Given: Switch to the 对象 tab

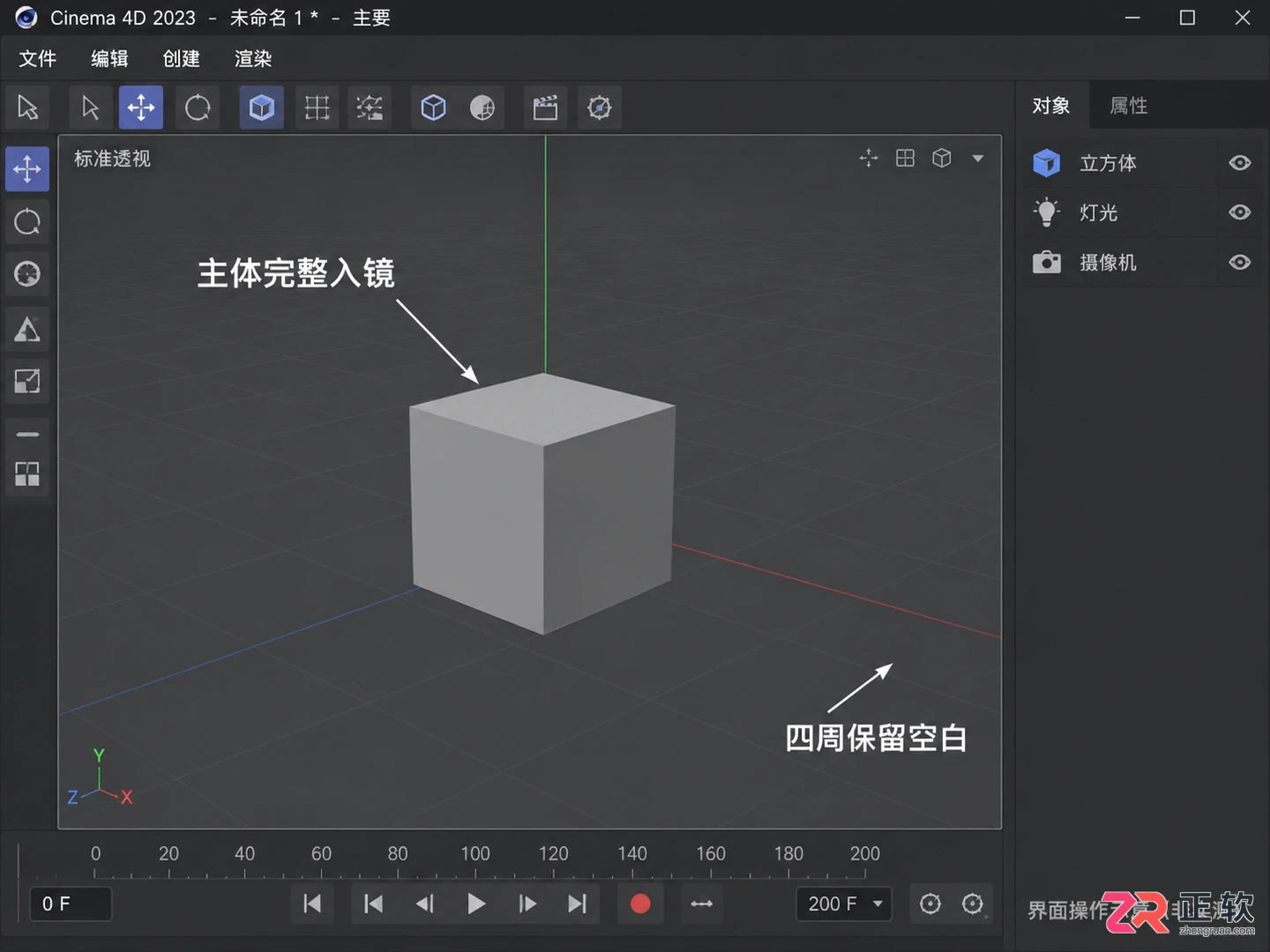Looking at the screenshot, I should [1051, 106].
